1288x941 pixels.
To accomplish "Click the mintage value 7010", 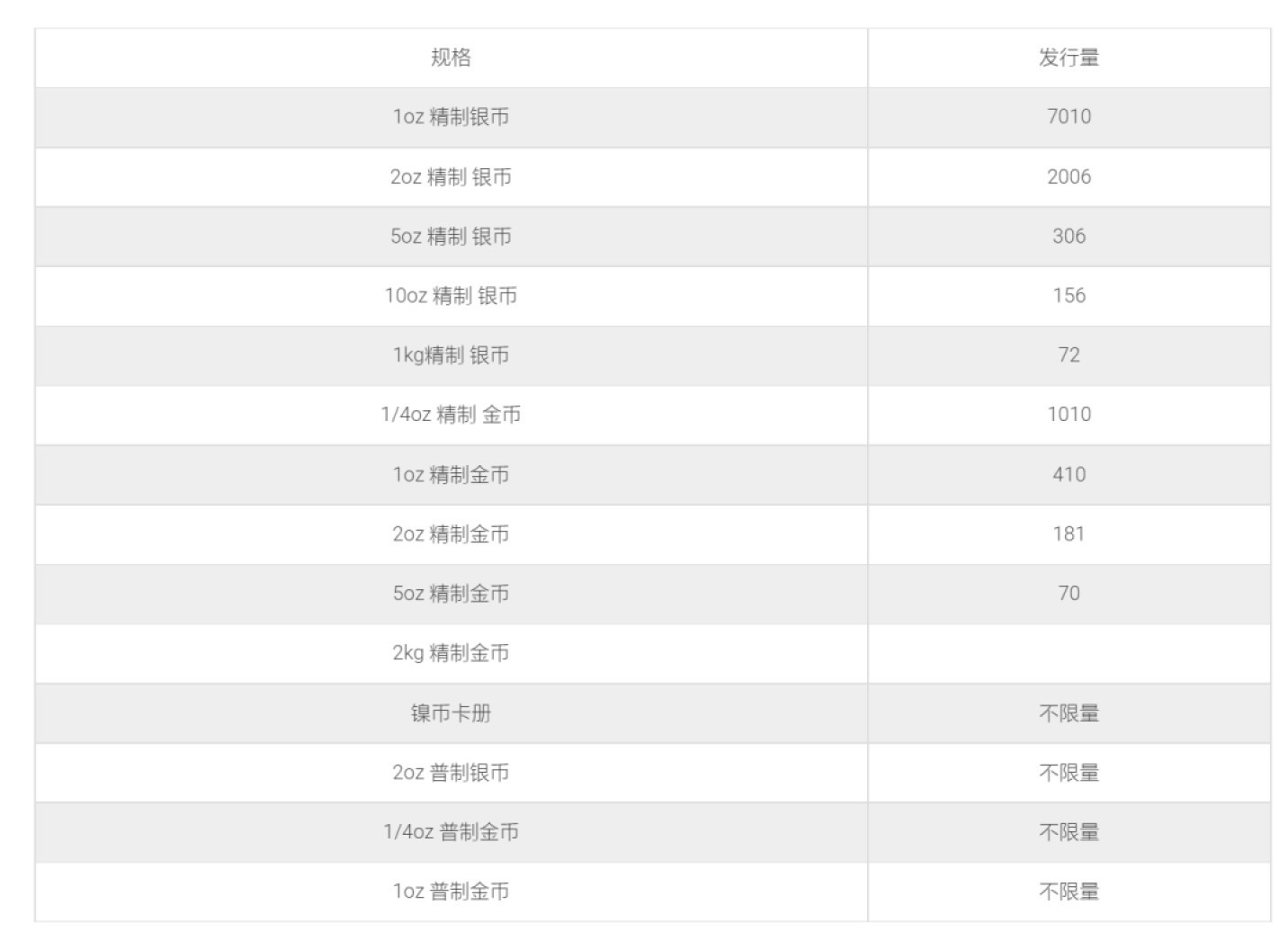I will click(x=1069, y=117).
